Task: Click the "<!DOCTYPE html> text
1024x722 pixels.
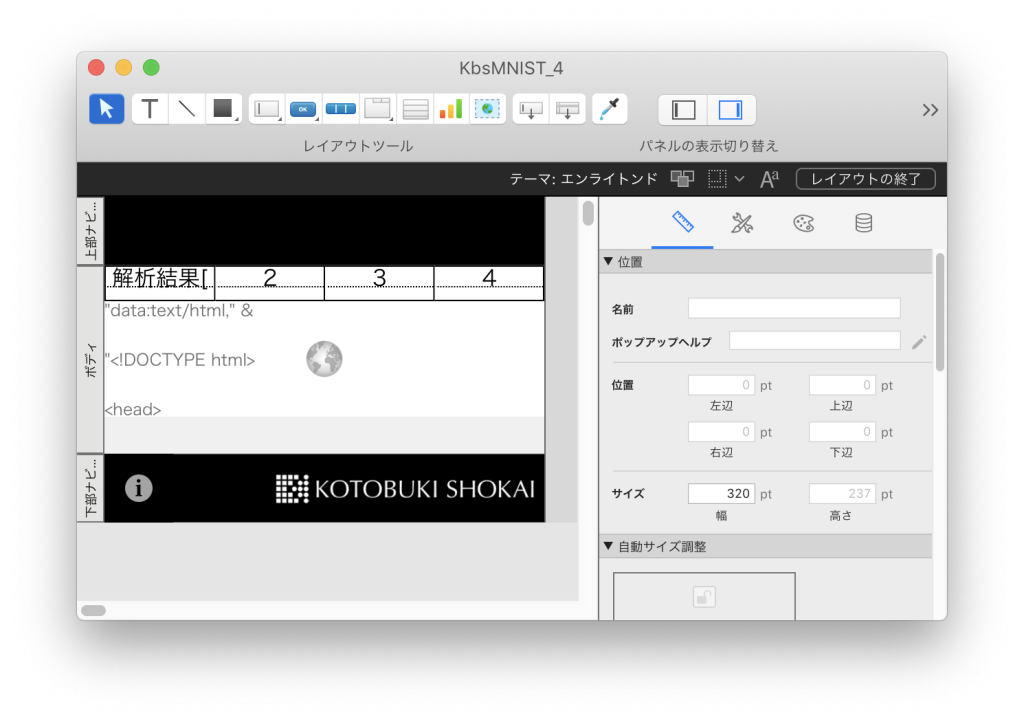Action: [180, 360]
